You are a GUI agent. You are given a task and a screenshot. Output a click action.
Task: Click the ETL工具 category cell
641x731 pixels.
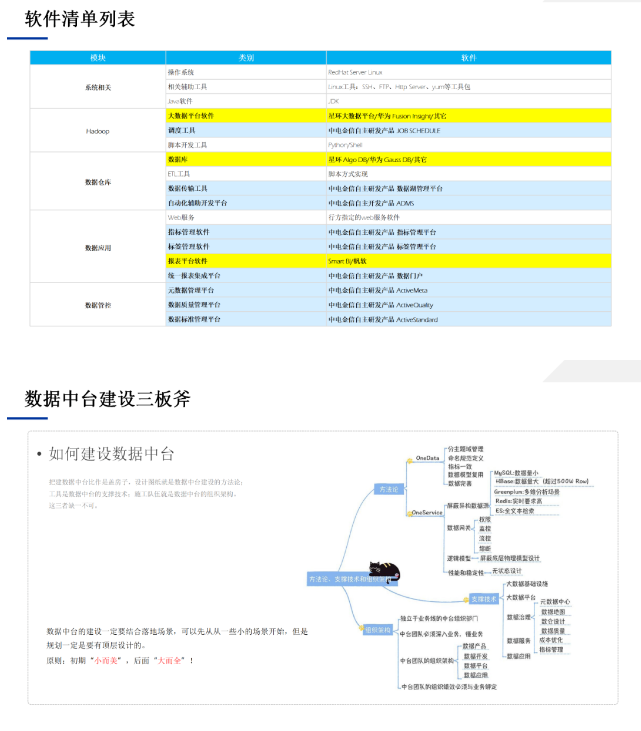246,174
